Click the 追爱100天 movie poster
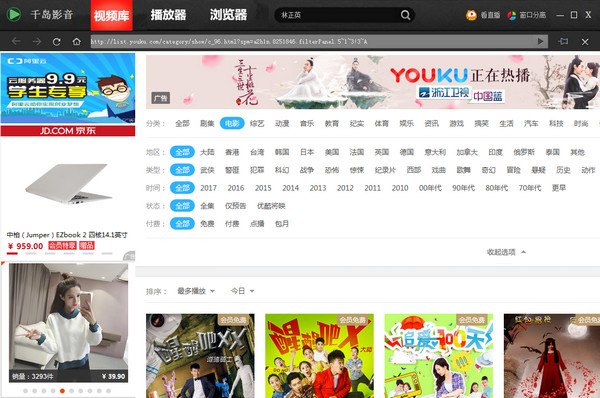Screen dimensions: 600x398 point(439,356)
